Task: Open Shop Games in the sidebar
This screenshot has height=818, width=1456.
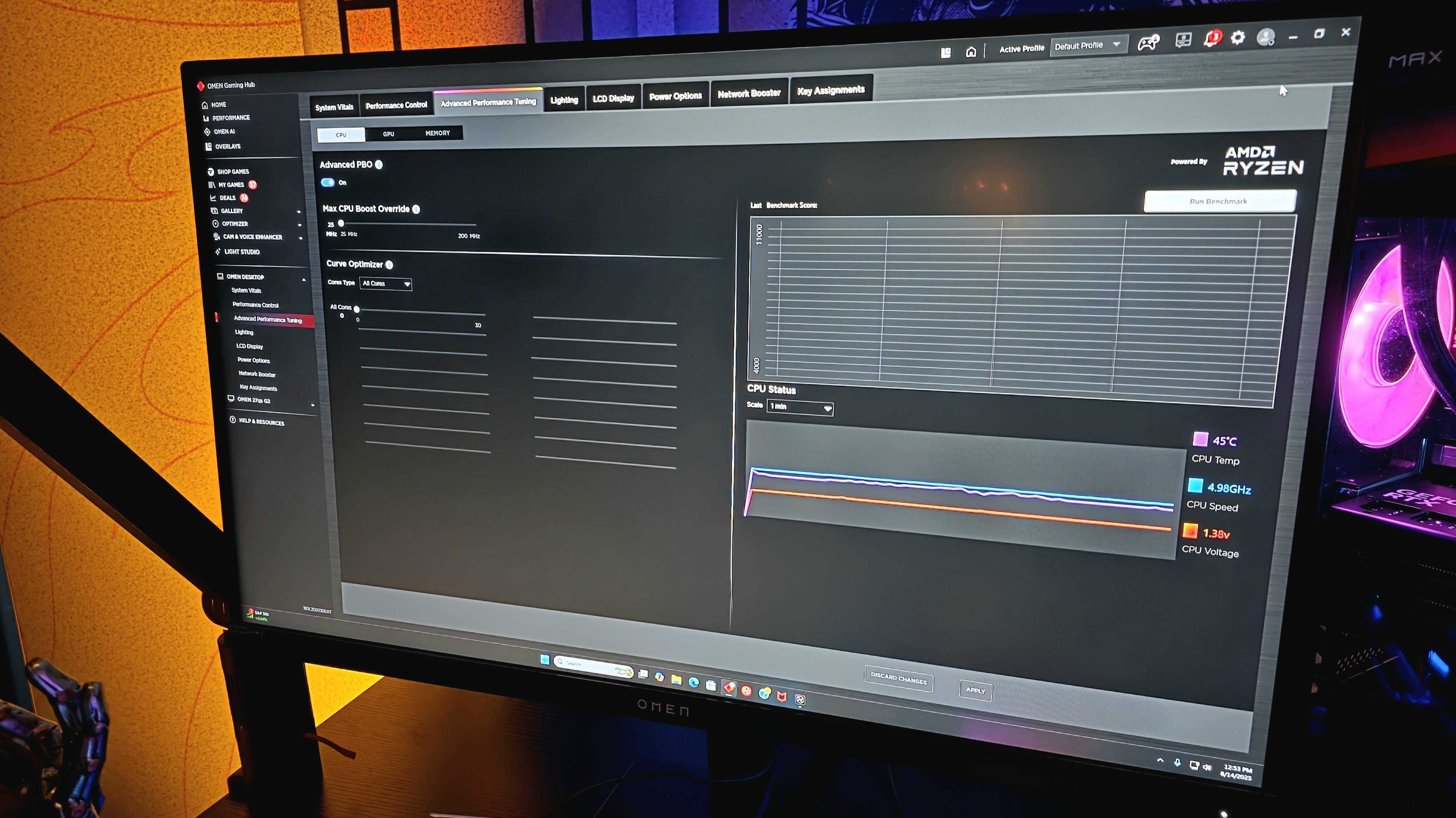Action: pos(232,171)
